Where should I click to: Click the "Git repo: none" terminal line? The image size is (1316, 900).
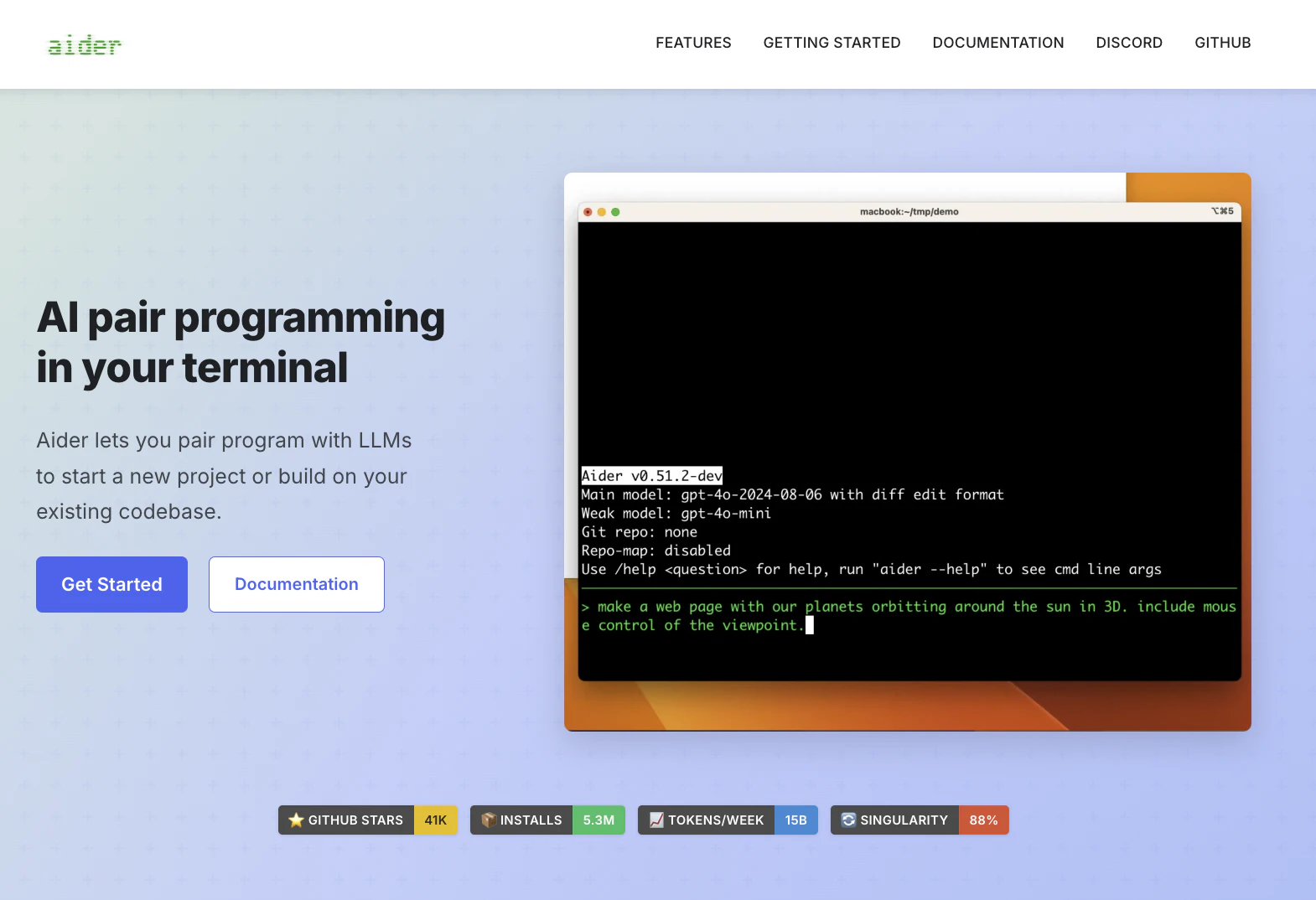[639, 532]
